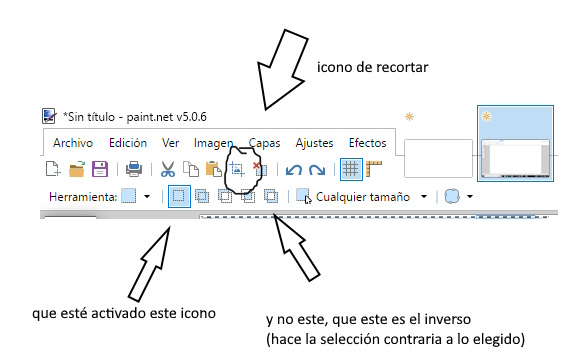Save with the purple floppy disk icon

[100, 169]
